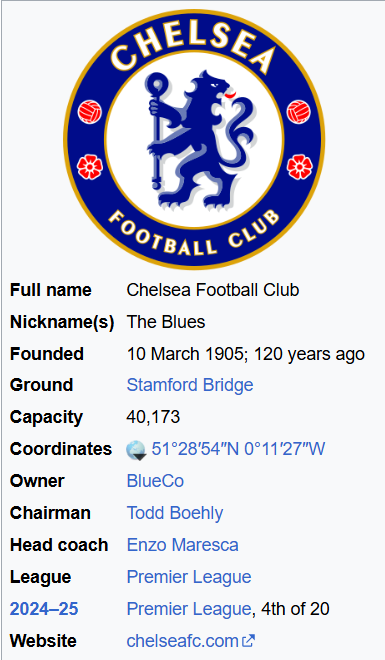Open the Todd Boehly chairman link
385x660 pixels.
[175, 513]
